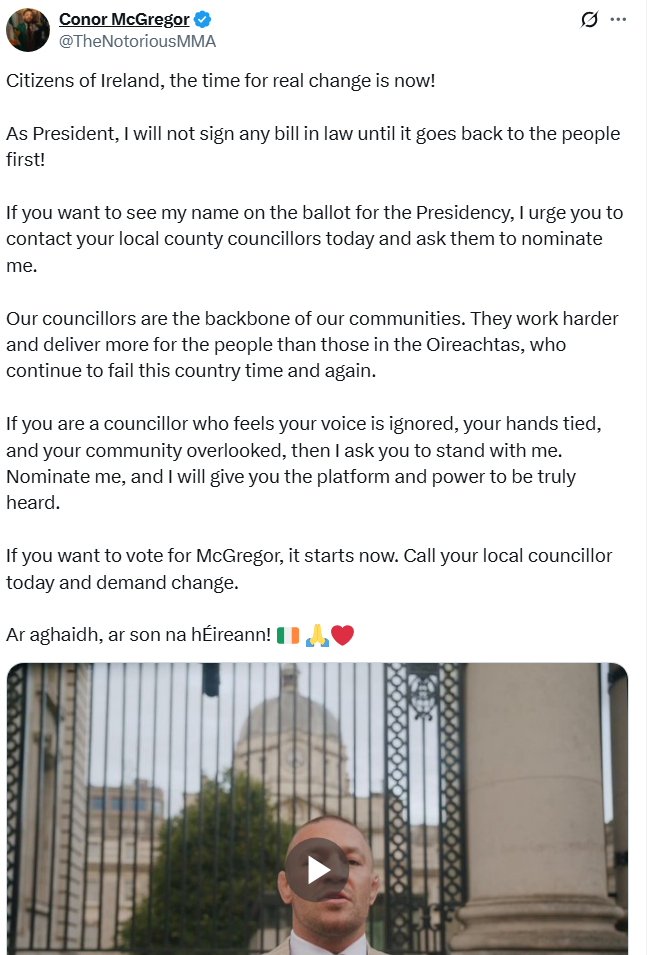
Task: Open the three-dot more options menu
Action: 618,19
